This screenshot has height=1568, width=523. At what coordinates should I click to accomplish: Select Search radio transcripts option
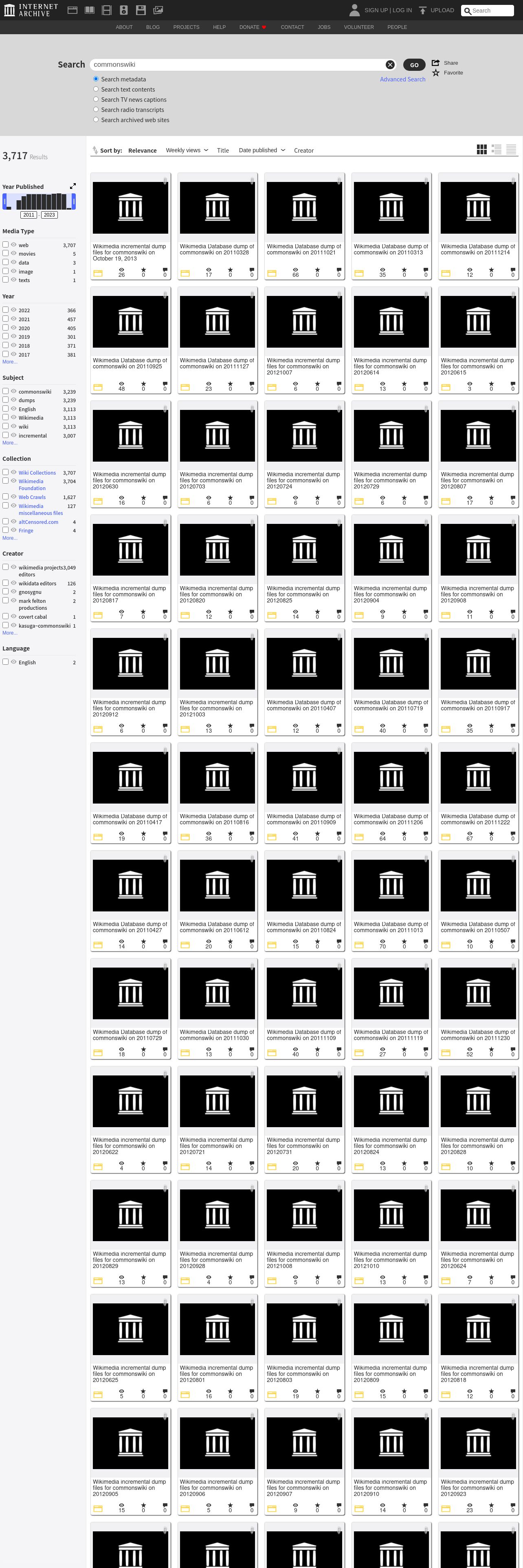click(x=96, y=109)
